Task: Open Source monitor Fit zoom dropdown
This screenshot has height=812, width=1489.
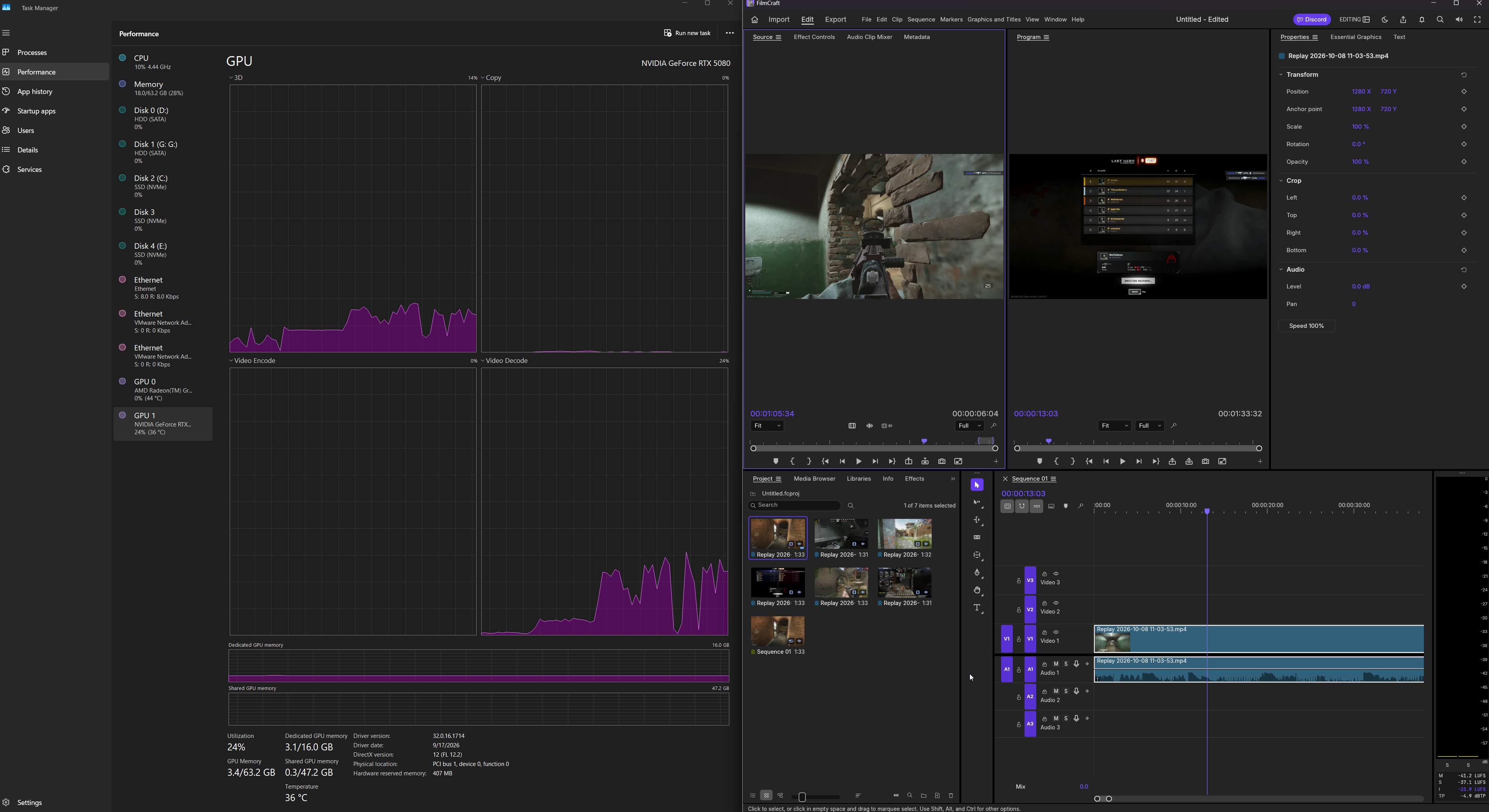Action: (767, 426)
